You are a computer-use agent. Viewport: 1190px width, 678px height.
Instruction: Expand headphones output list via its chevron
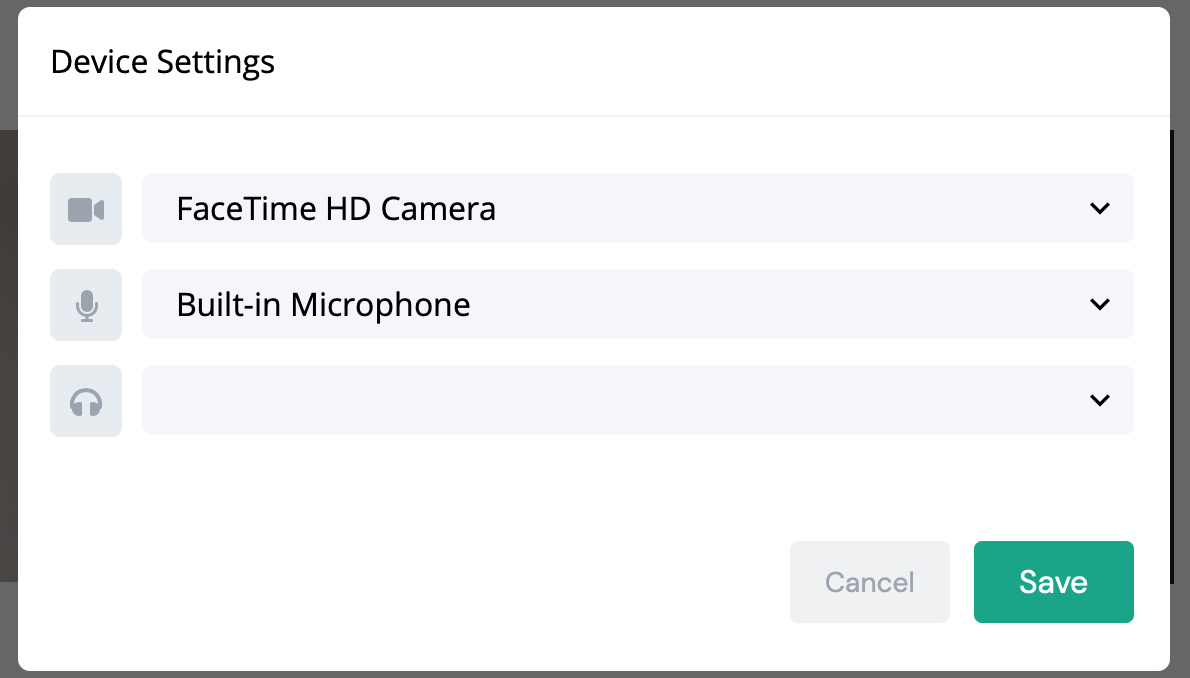point(1100,401)
